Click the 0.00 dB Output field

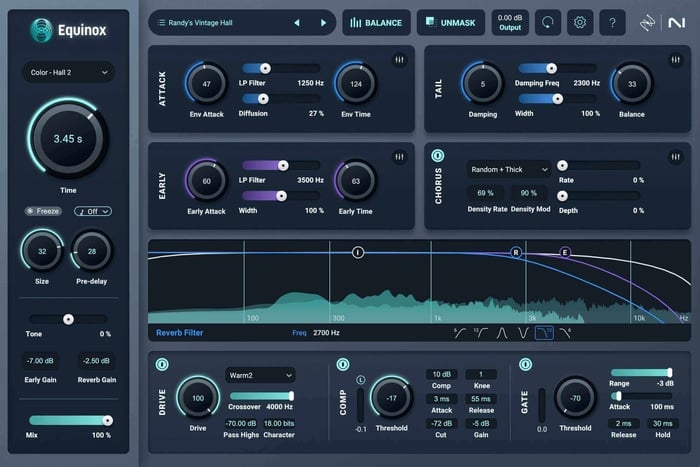[x=510, y=22]
